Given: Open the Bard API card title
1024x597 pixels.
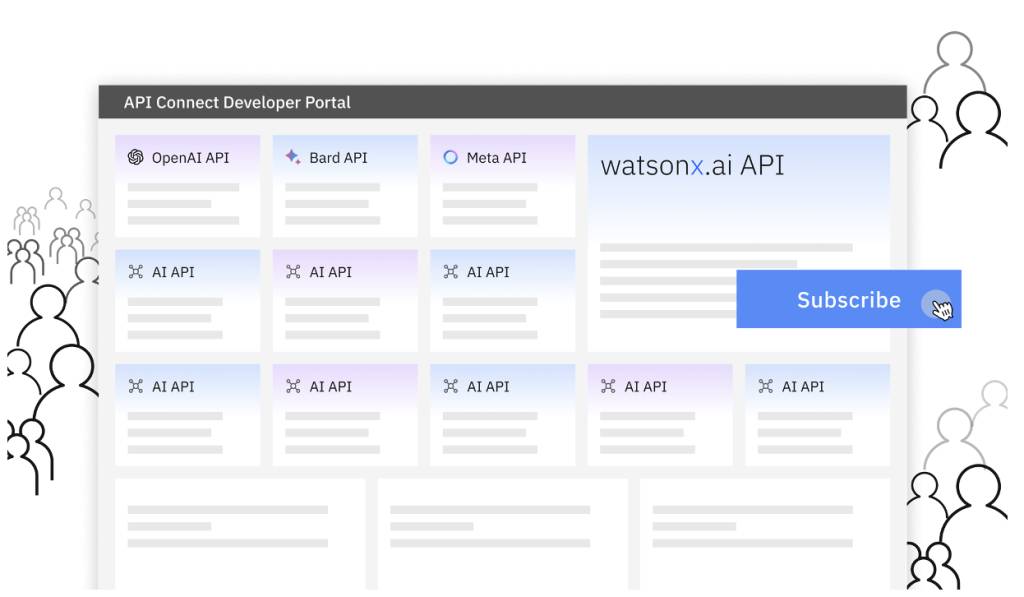Looking at the screenshot, I should [x=338, y=158].
